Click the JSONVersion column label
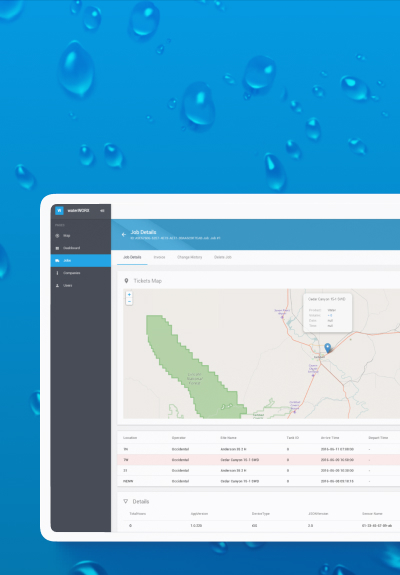The width and height of the screenshot is (400, 575). (x=318, y=514)
